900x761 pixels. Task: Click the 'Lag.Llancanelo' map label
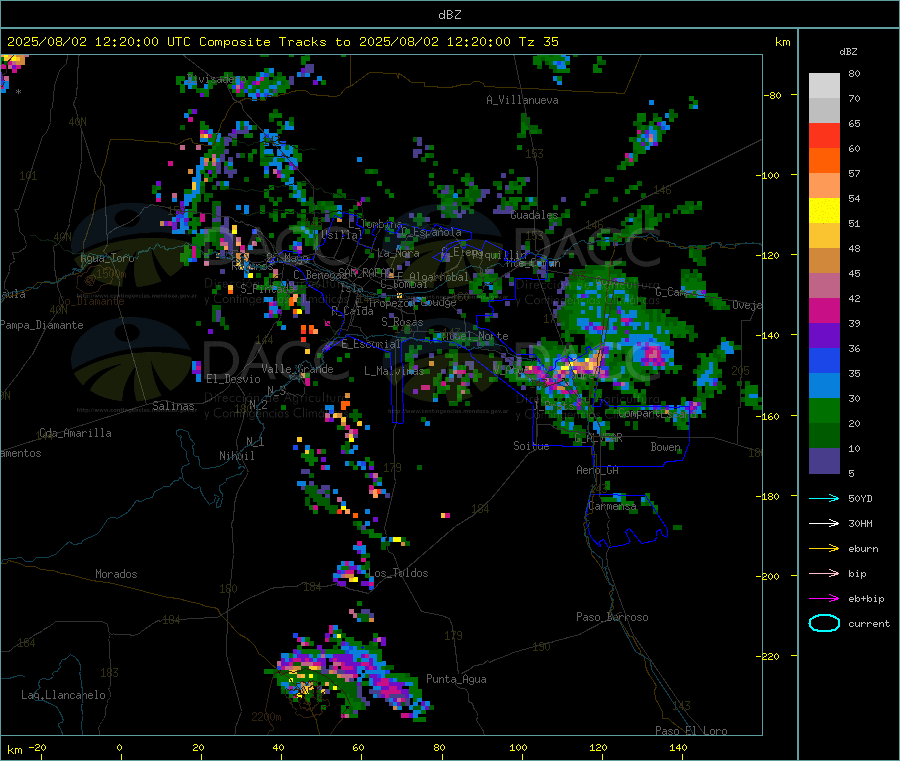(63, 695)
